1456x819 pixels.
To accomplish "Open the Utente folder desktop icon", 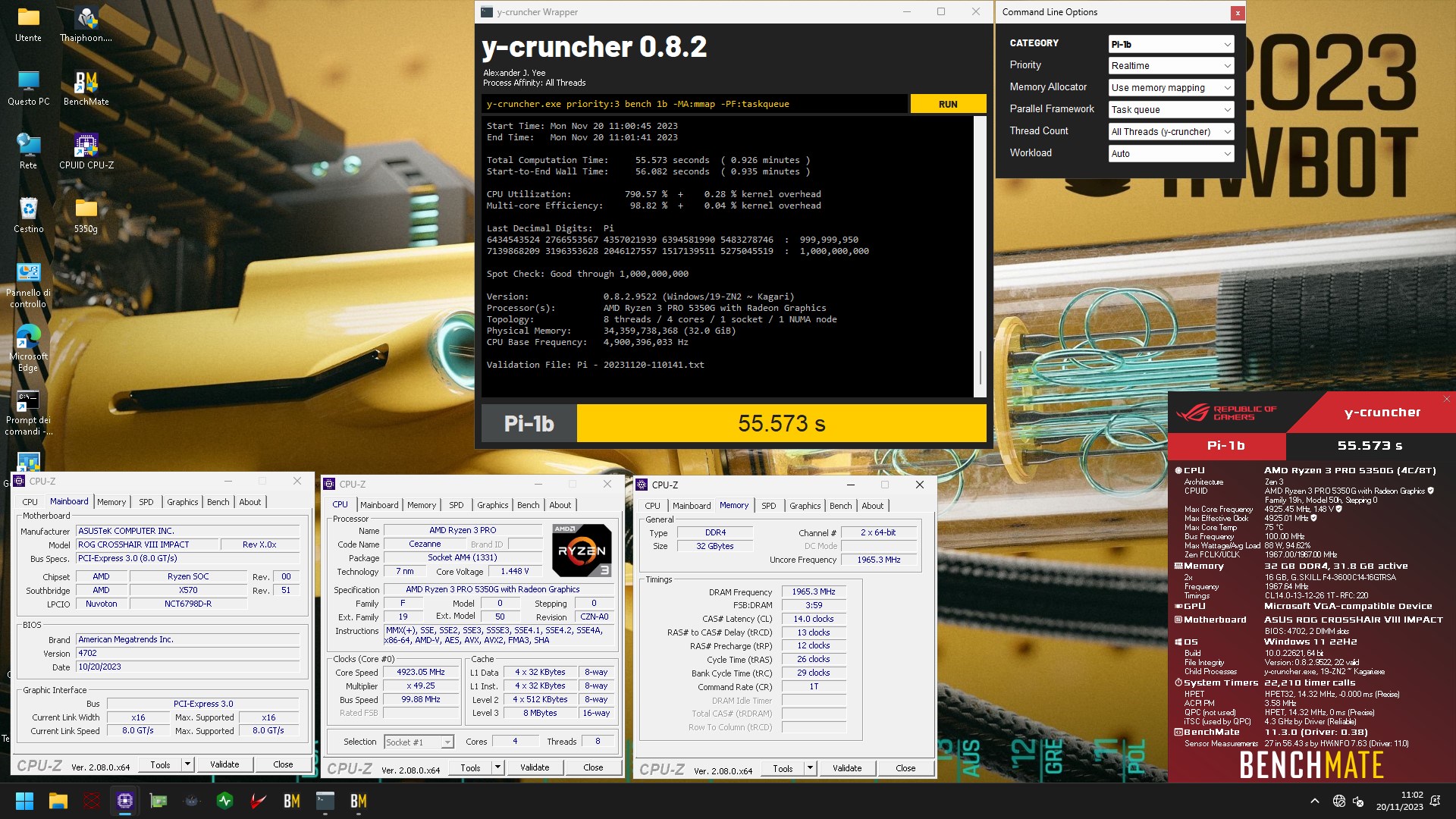I will pos(28,24).
